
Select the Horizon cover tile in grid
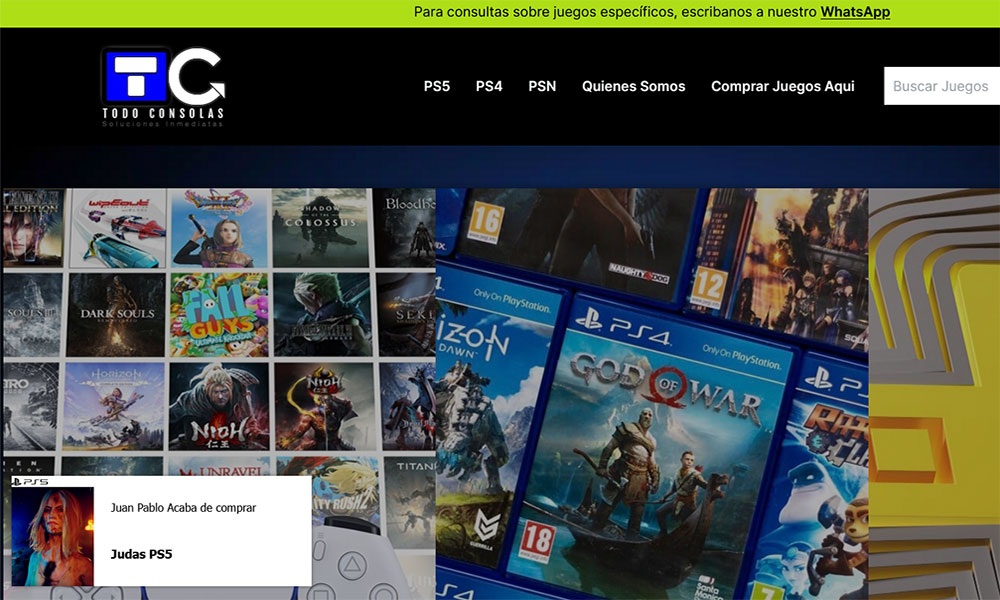(x=116, y=405)
